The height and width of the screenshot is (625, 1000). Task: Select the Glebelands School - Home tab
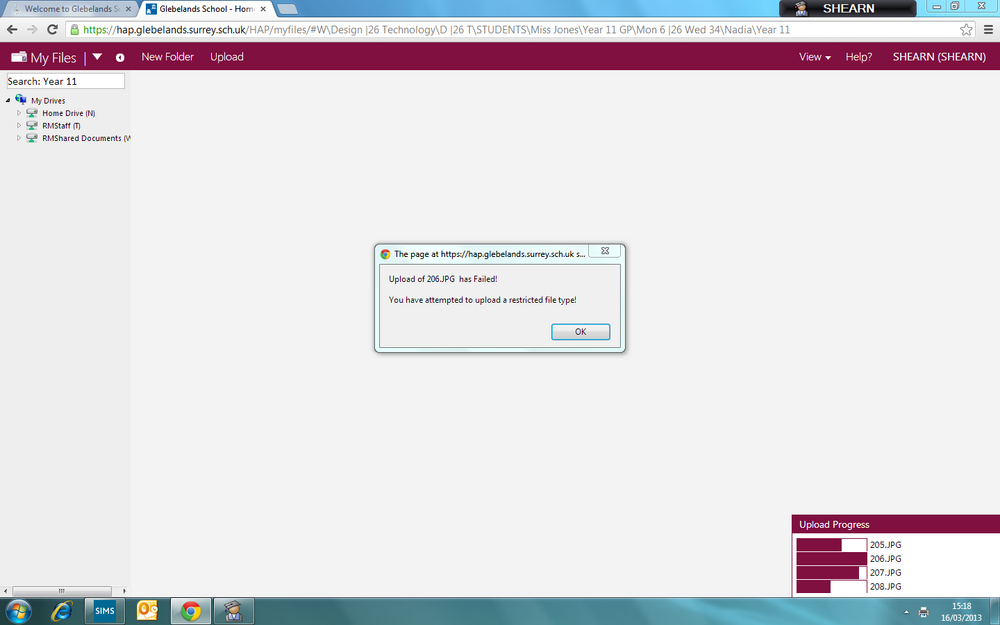pyautogui.click(x=205, y=9)
